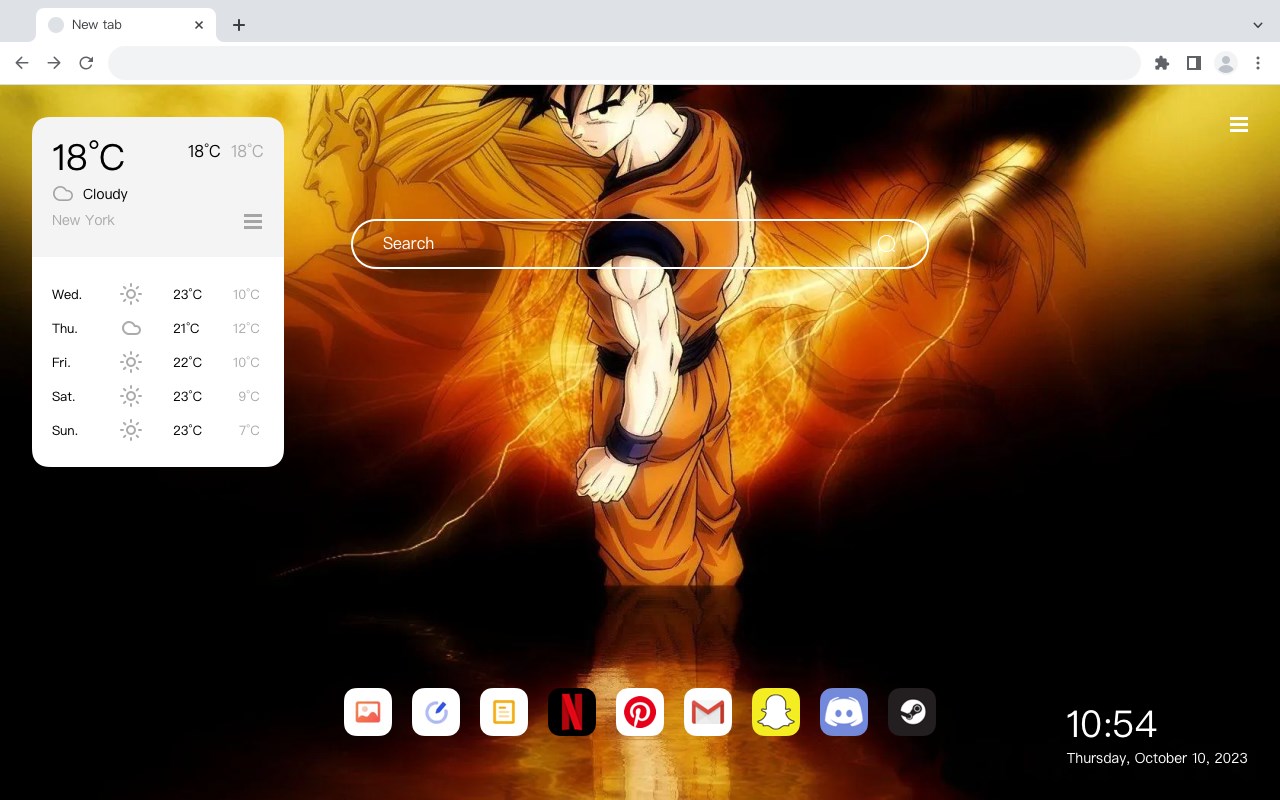Click Thursday's 21°C high temperature
Viewport: 1280px width, 800px height.
pyautogui.click(x=187, y=328)
